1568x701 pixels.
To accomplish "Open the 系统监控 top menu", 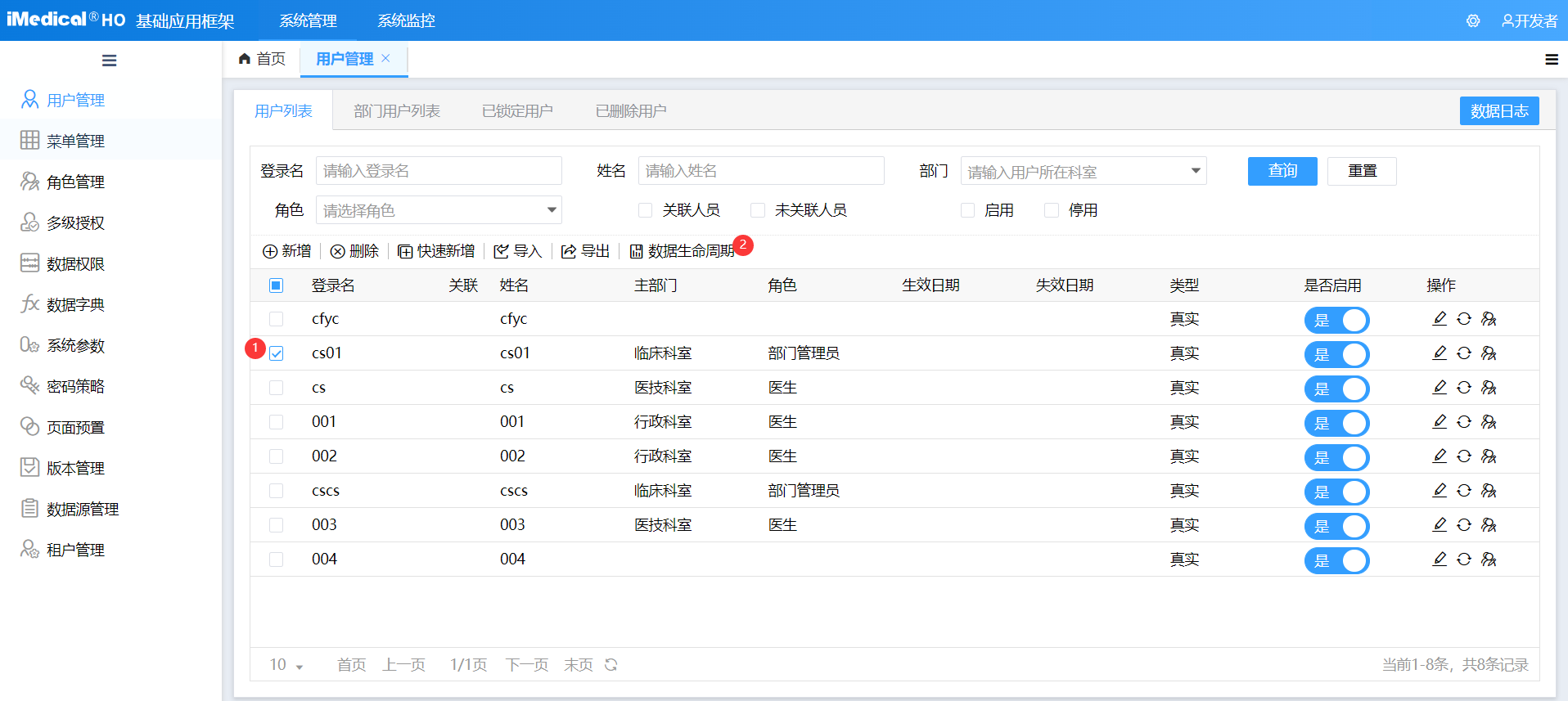I will pos(406,21).
